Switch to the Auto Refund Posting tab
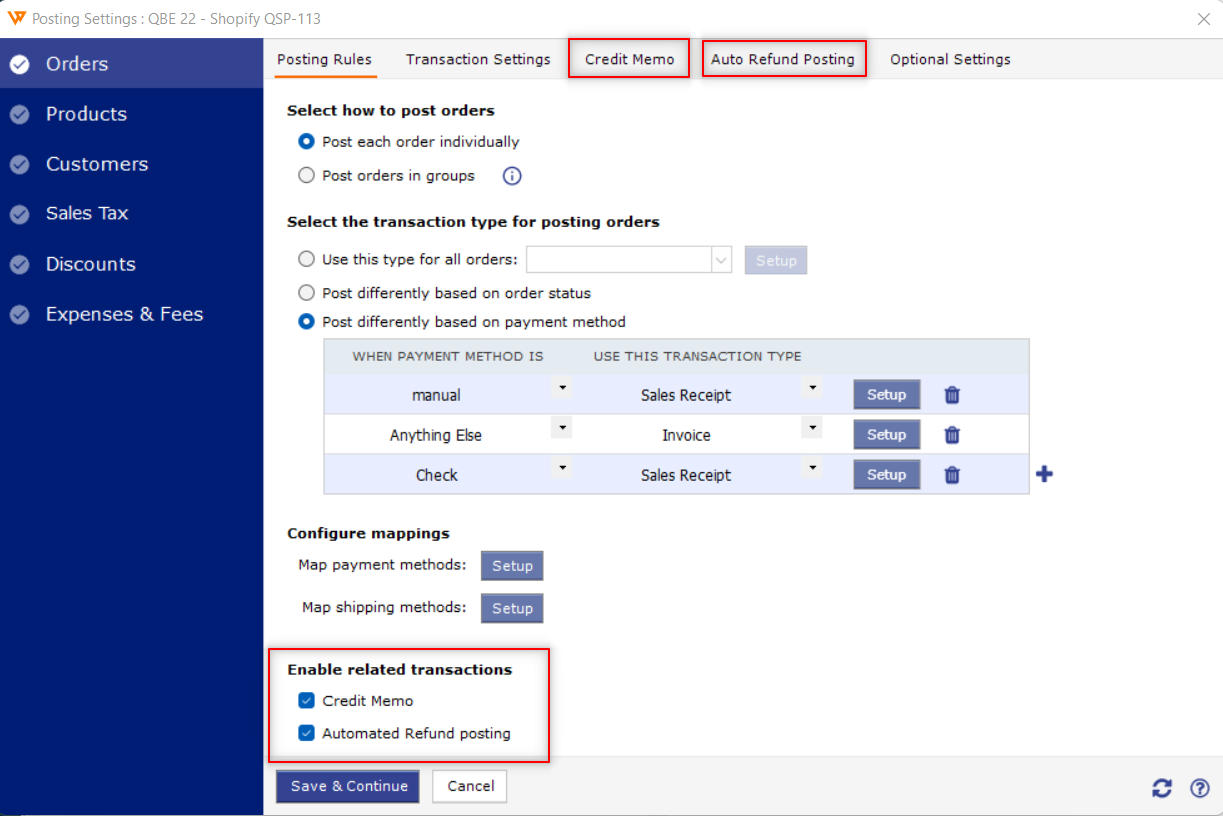 point(783,59)
